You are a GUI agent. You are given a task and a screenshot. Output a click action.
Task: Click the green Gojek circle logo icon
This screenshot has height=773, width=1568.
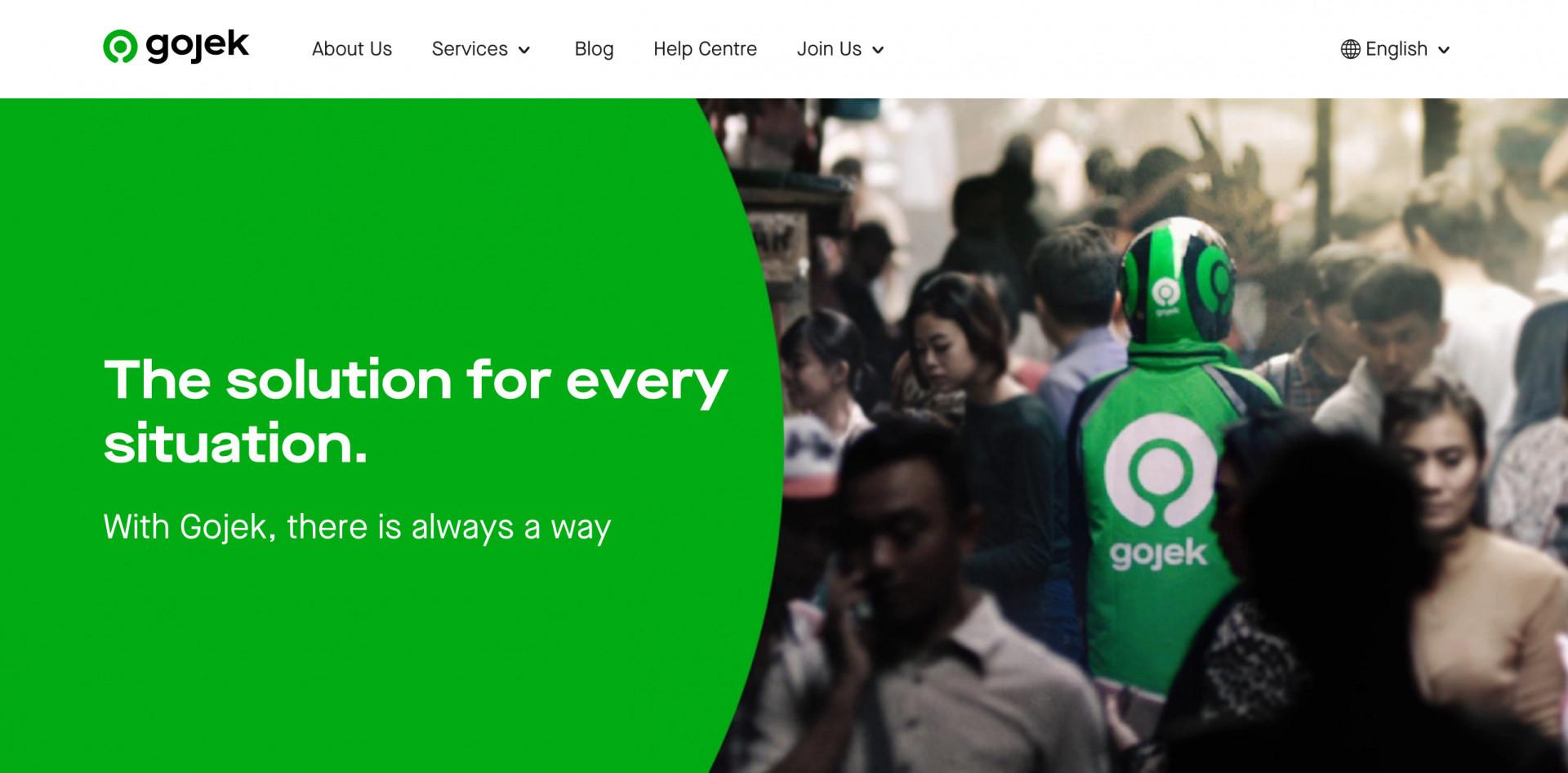[120, 47]
